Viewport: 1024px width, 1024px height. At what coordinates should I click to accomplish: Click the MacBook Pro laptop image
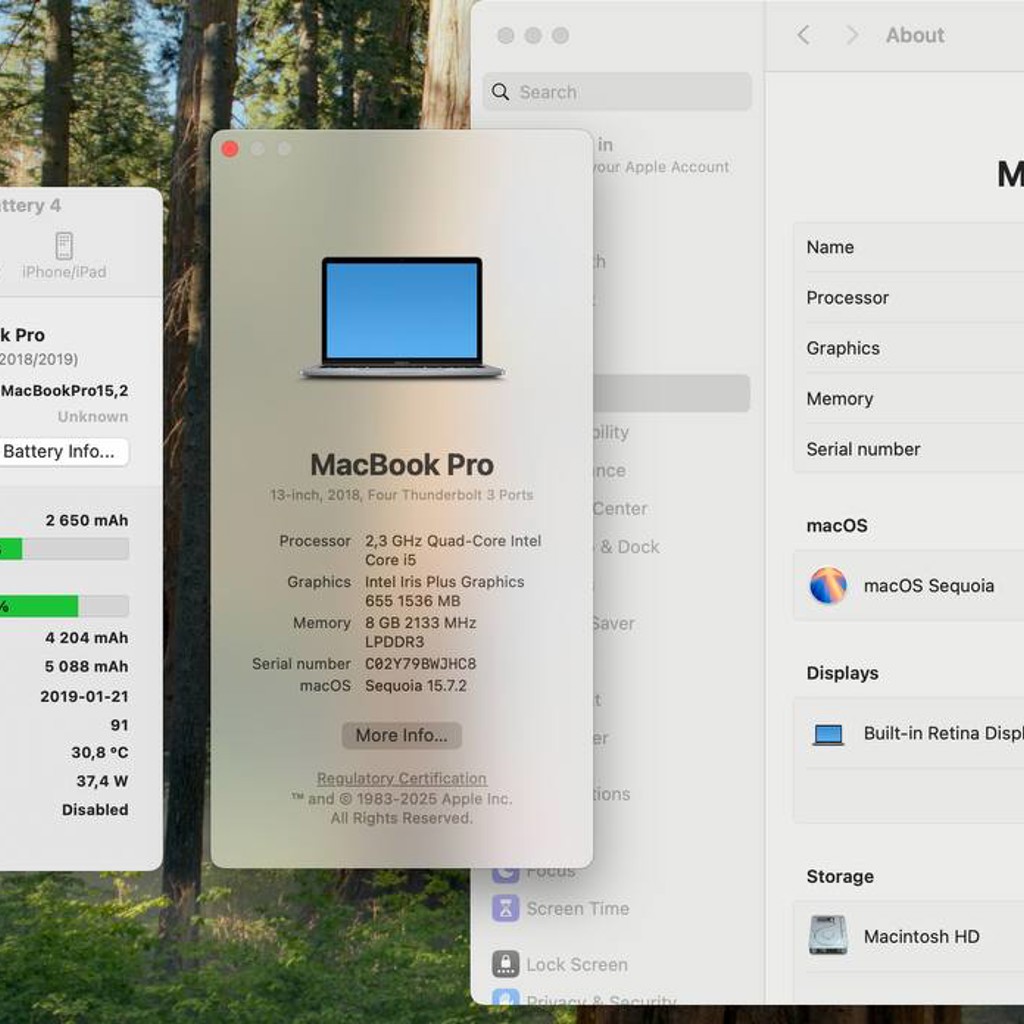pyautogui.click(x=402, y=318)
